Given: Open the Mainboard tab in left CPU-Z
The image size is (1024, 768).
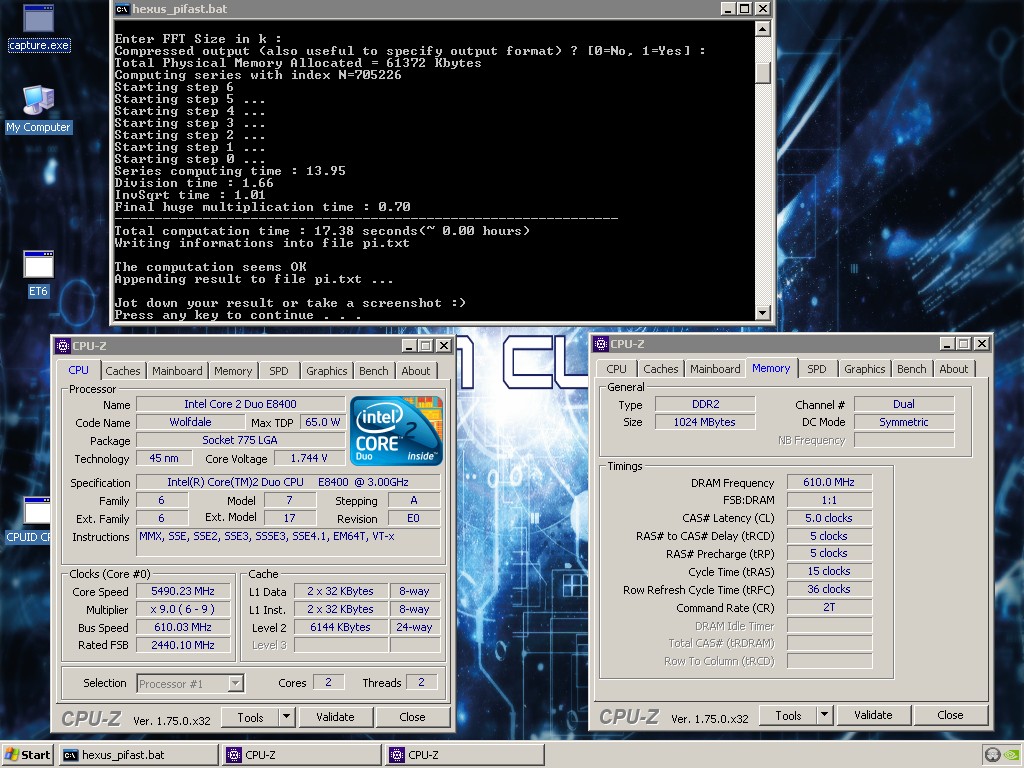Looking at the screenshot, I should point(177,371).
